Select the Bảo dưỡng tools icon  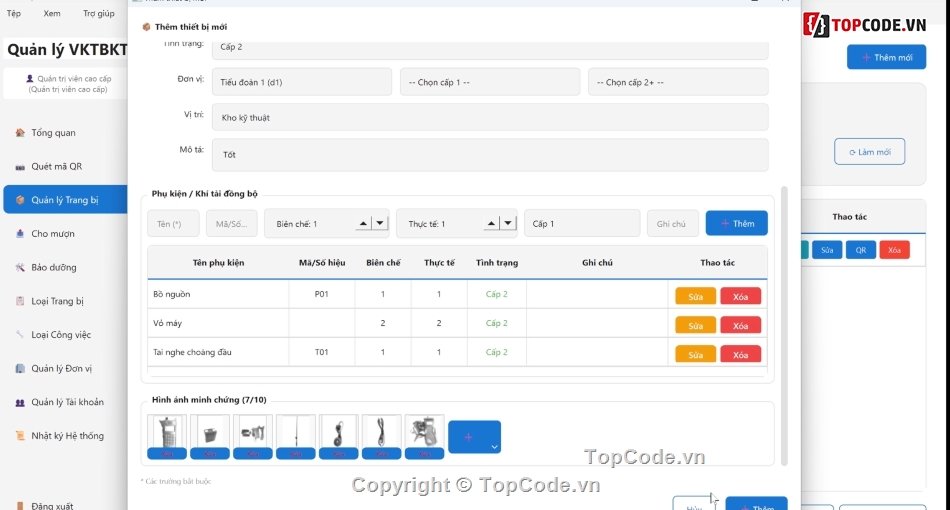[20, 268]
